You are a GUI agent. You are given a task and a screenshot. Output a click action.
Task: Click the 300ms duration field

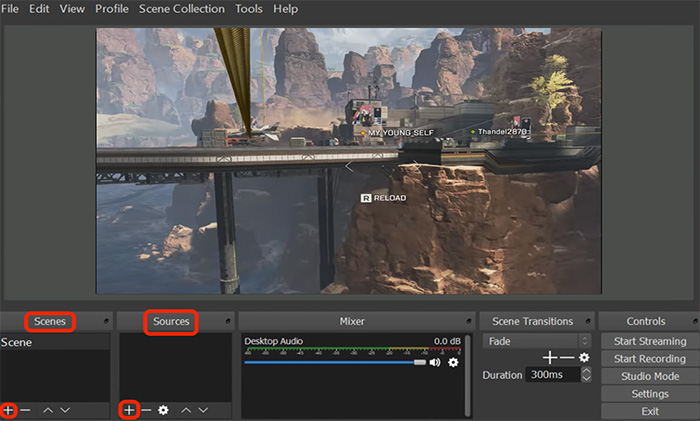click(x=553, y=375)
